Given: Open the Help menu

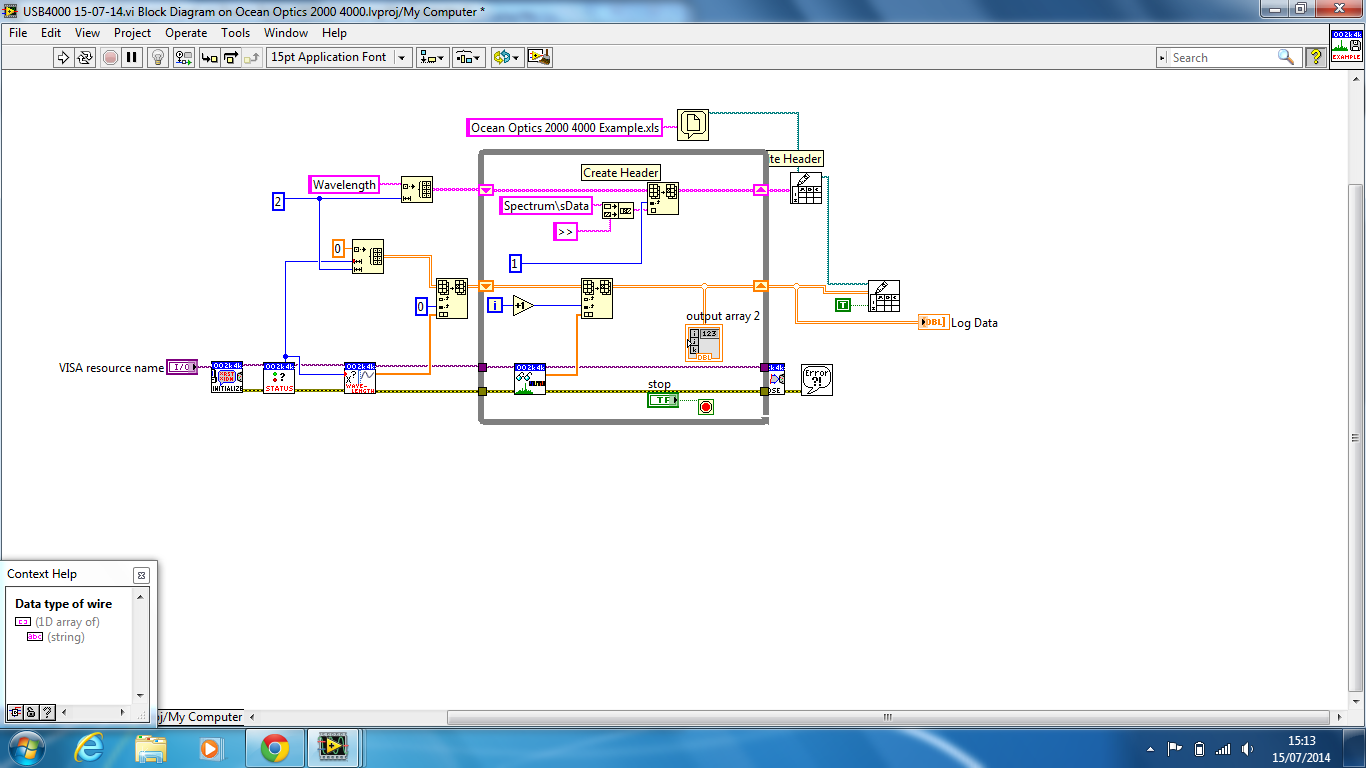Looking at the screenshot, I should click(x=334, y=33).
